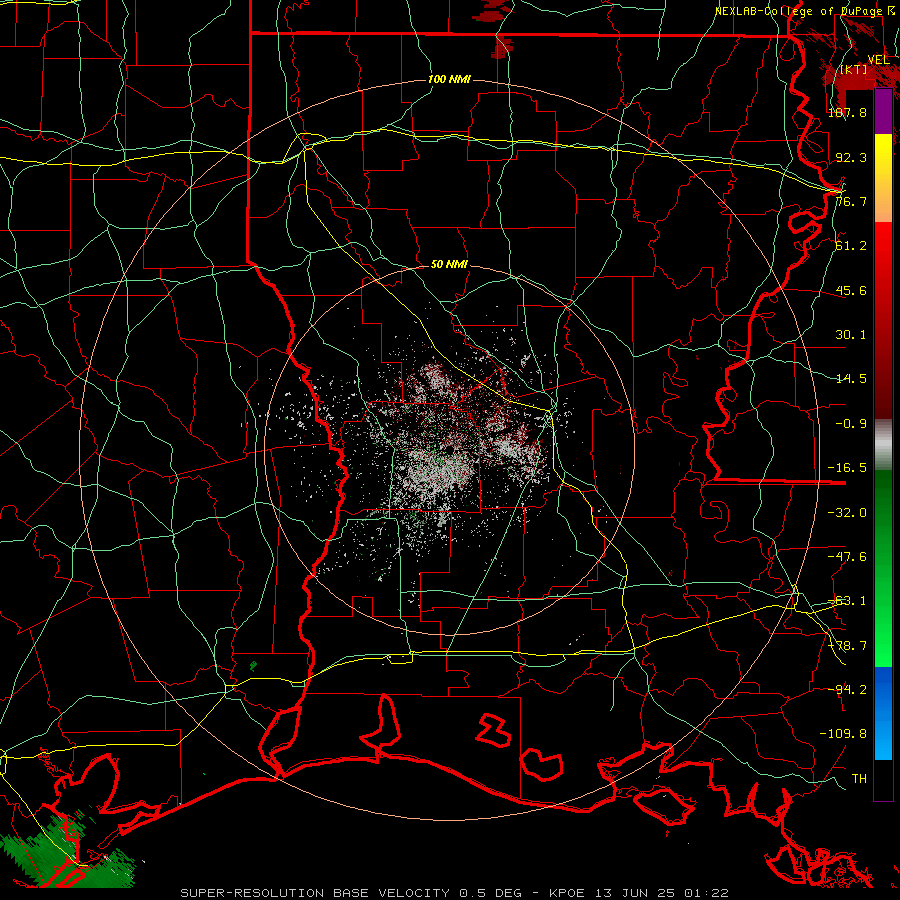Click the KT units label
The width and height of the screenshot is (900, 900).
coord(854,70)
